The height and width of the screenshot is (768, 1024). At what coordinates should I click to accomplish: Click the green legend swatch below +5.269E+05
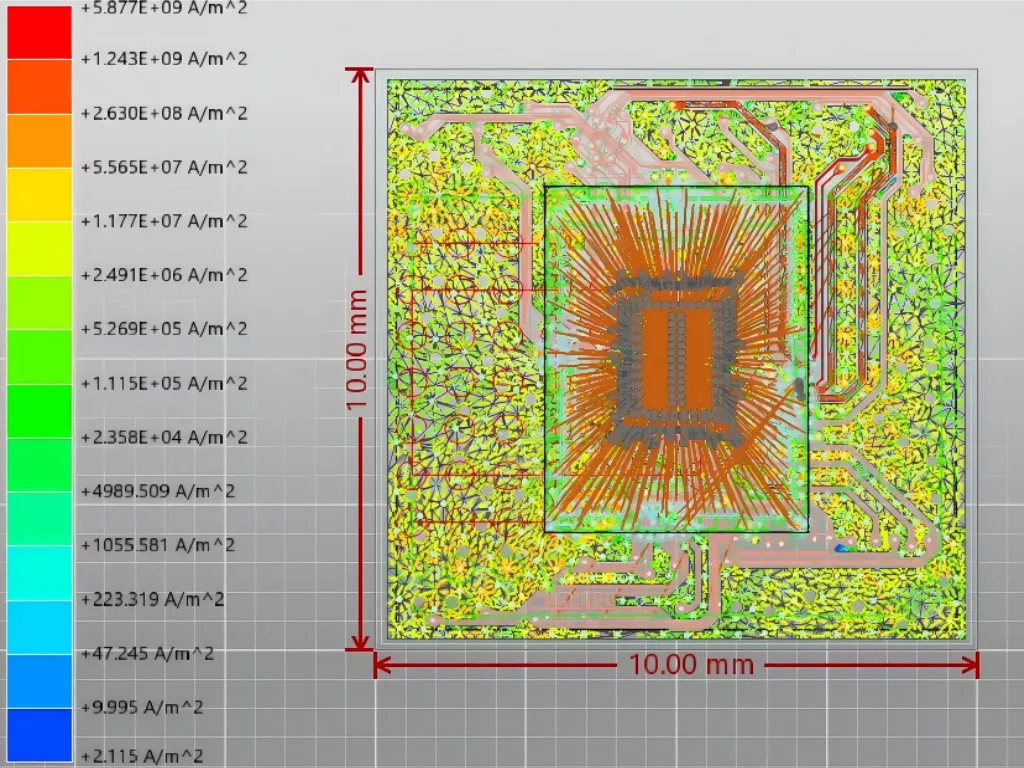[39, 357]
